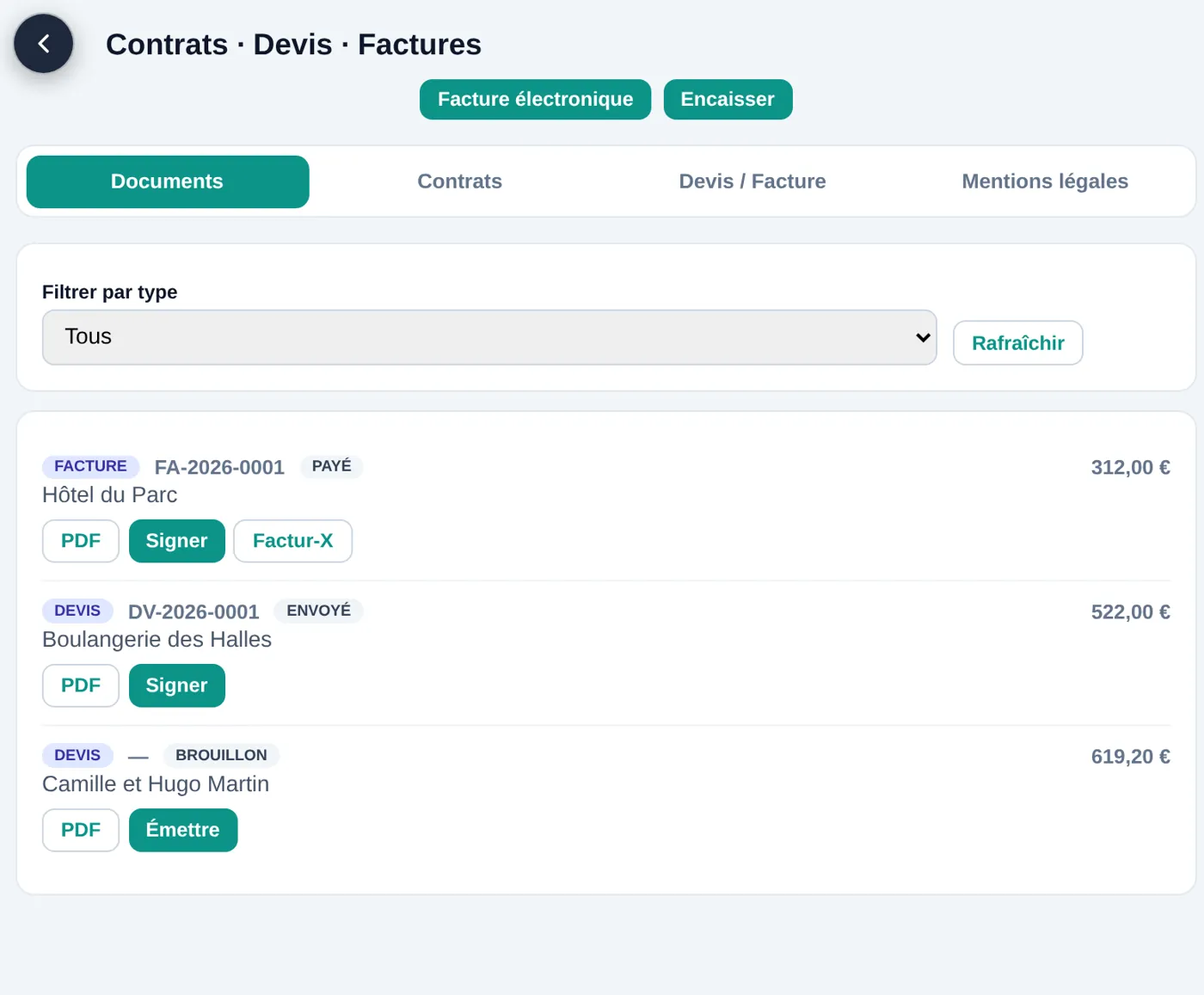Click the FACTURE type badge
This screenshot has width=1204, height=995.
click(x=90, y=466)
